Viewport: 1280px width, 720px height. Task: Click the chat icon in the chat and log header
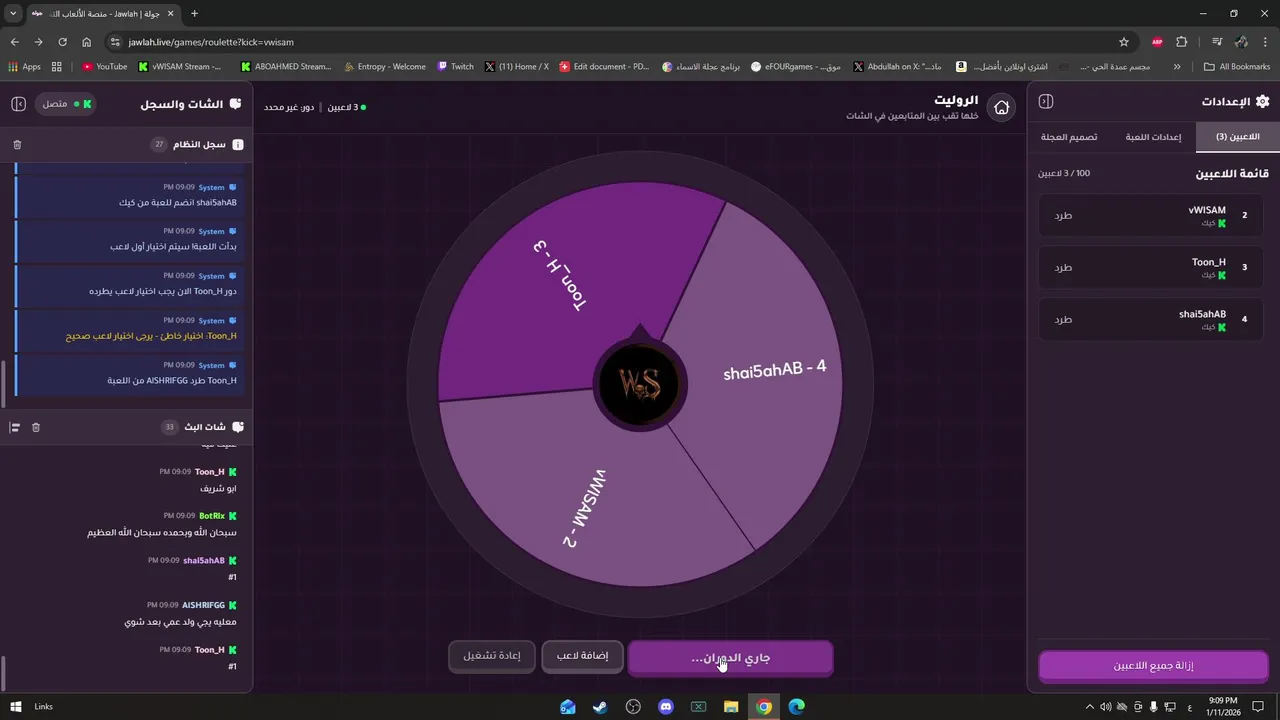coord(235,104)
